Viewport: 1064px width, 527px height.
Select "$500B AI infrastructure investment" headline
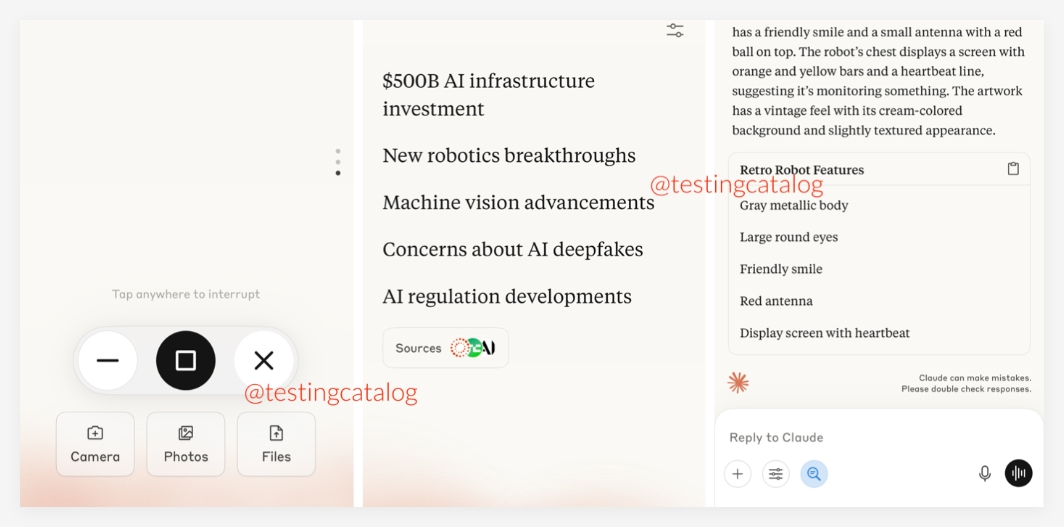(488, 94)
